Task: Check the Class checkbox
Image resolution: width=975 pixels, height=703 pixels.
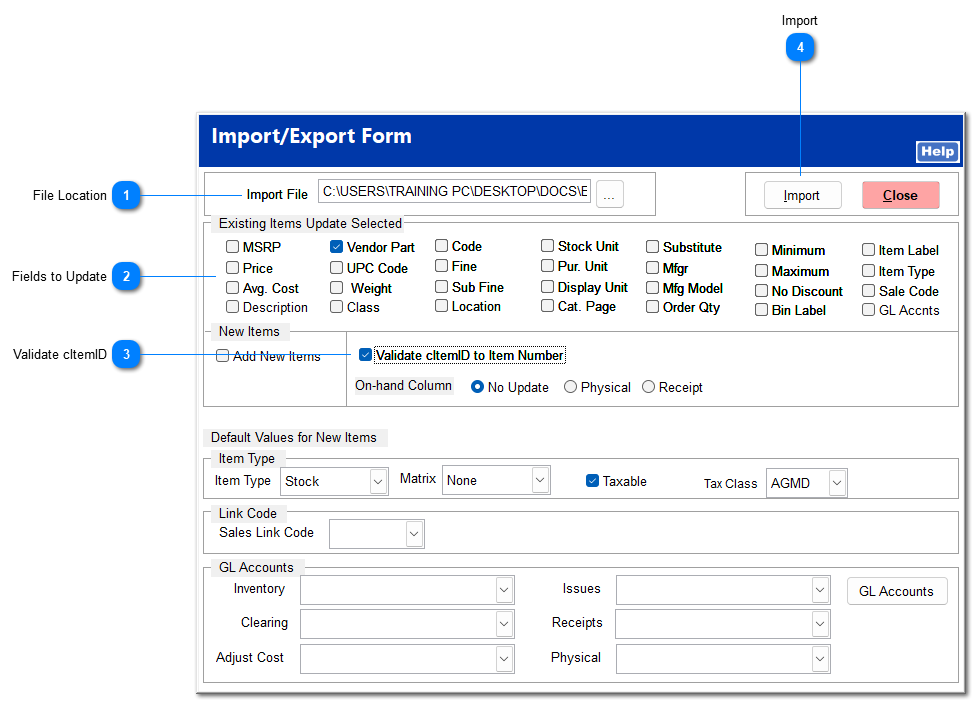Action: click(x=336, y=307)
